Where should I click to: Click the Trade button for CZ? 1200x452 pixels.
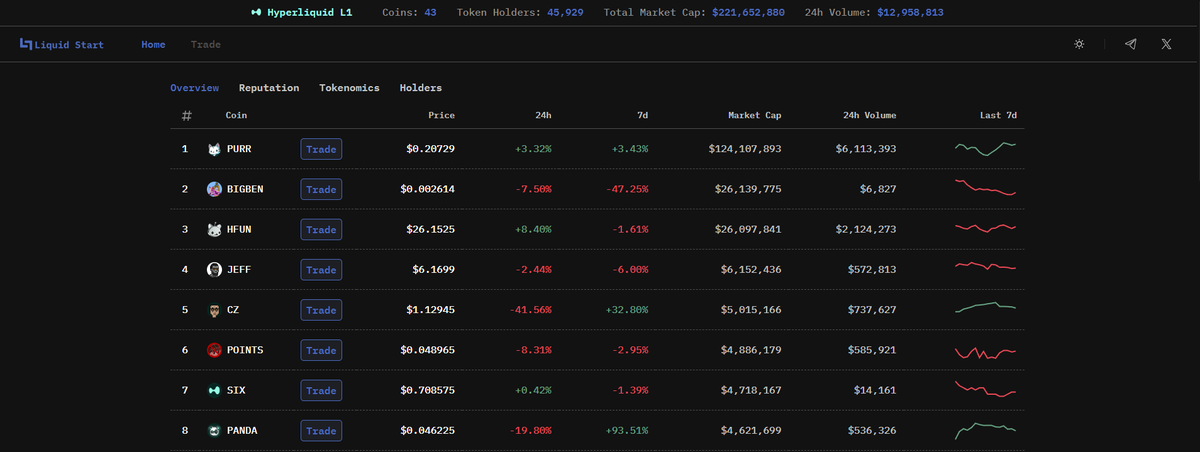[x=321, y=310]
